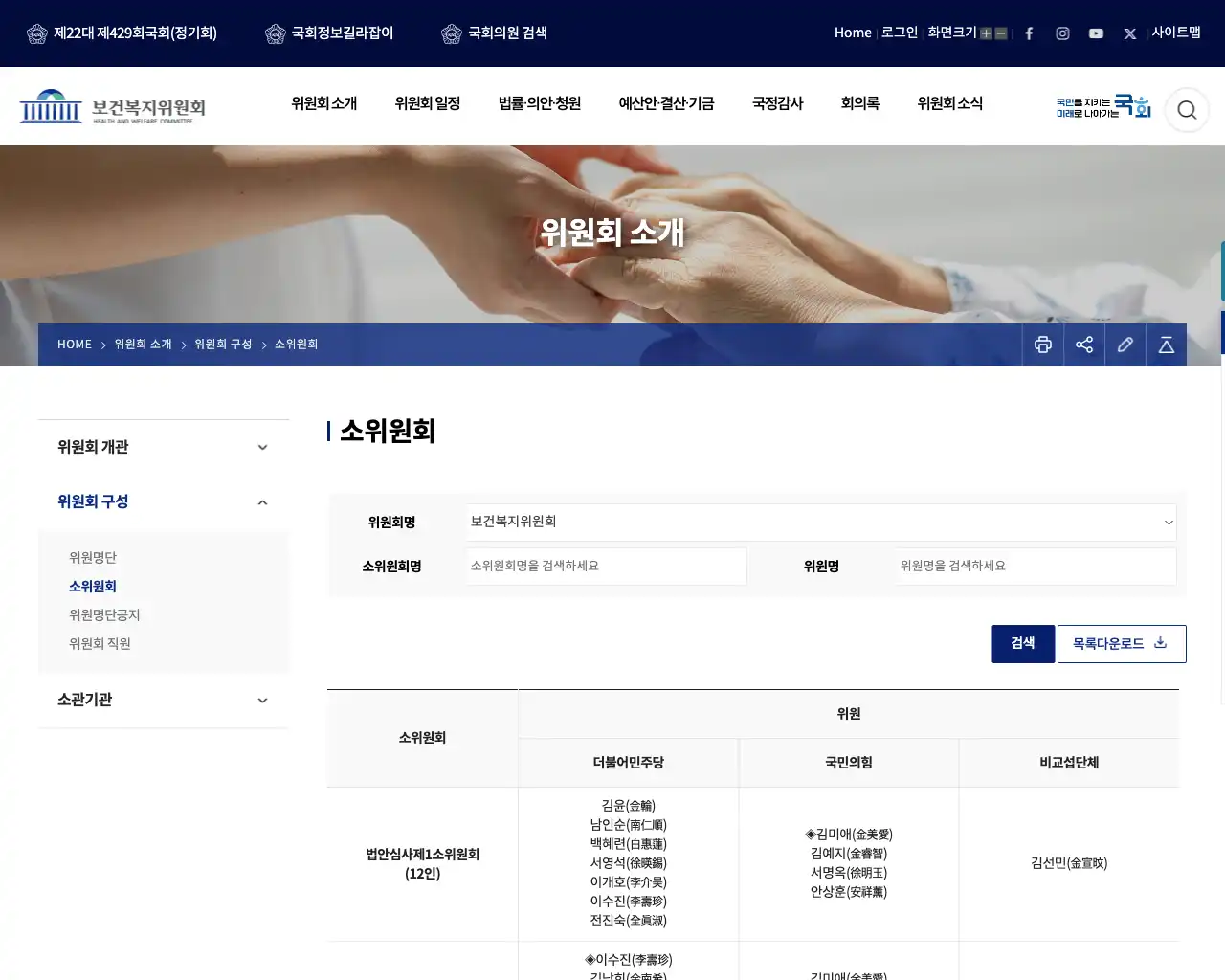
Task: Open the Instagram icon link
Action: (x=1062, y=33)
